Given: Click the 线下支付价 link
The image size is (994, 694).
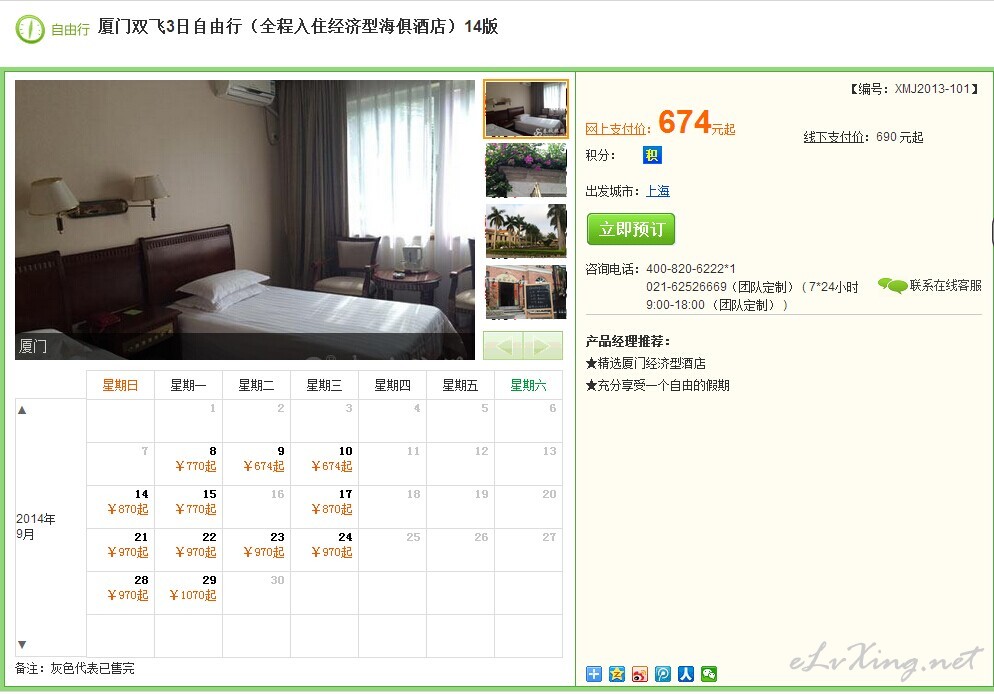Looking at the screenshot, I should click(834, 137).
